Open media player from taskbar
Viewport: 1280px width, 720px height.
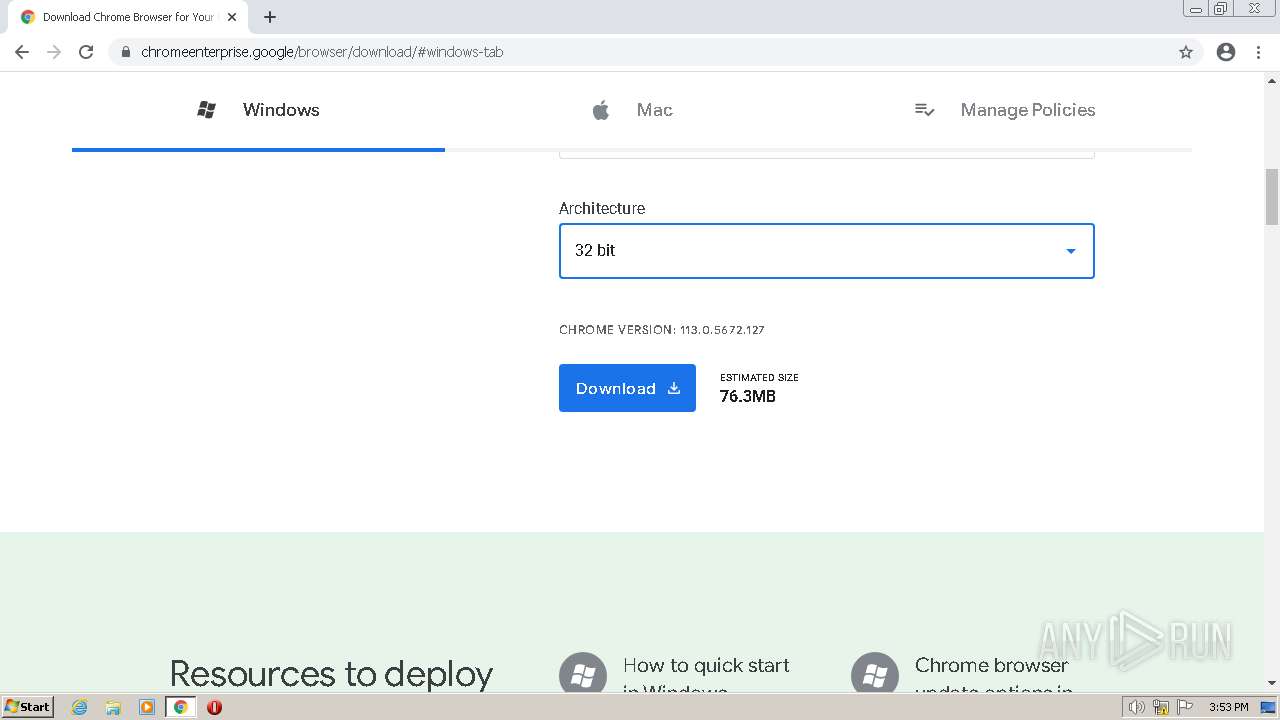[147, 707]
